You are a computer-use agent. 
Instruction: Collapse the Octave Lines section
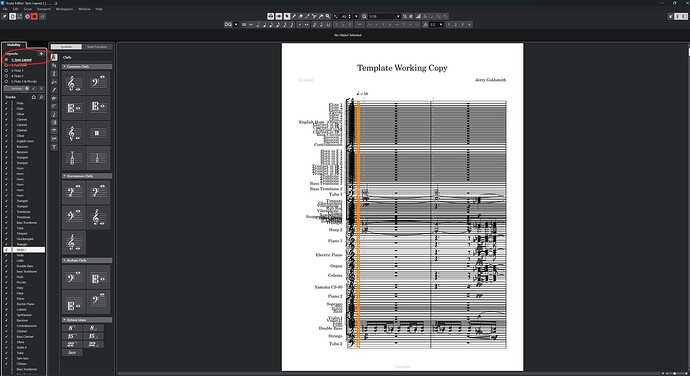64,320
